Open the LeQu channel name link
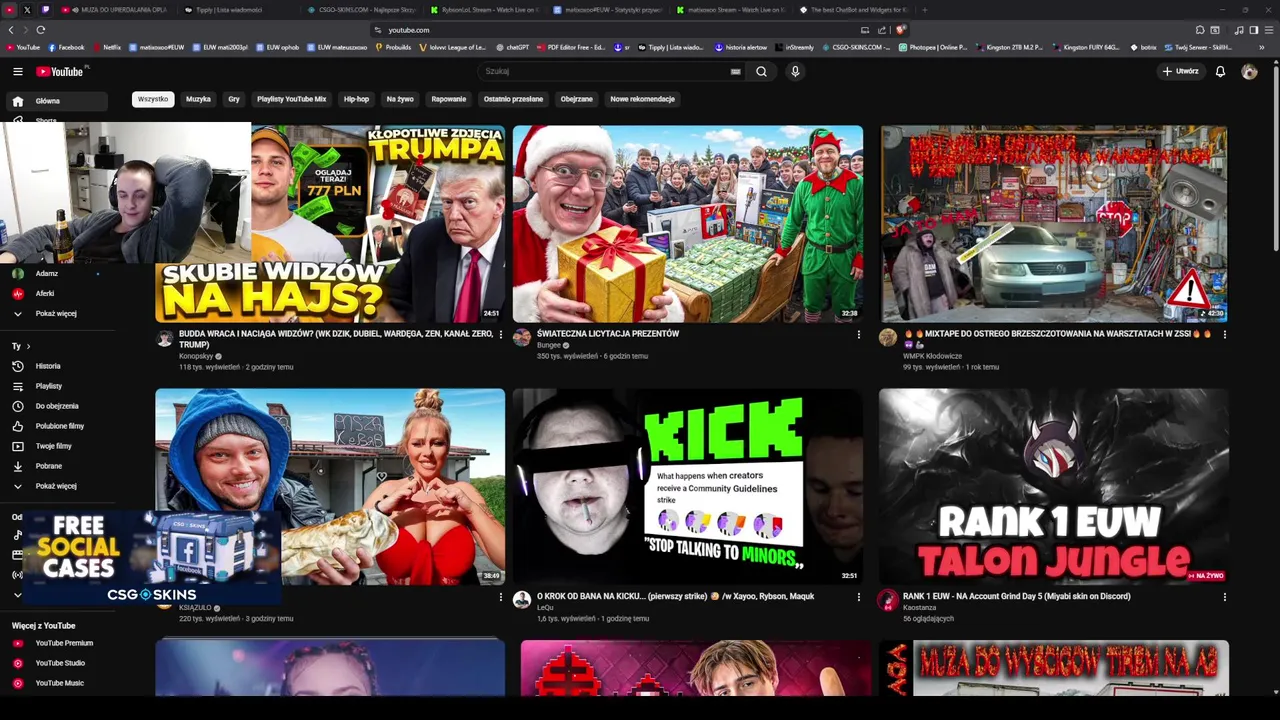1280x720 pixels. coord(545,607)
